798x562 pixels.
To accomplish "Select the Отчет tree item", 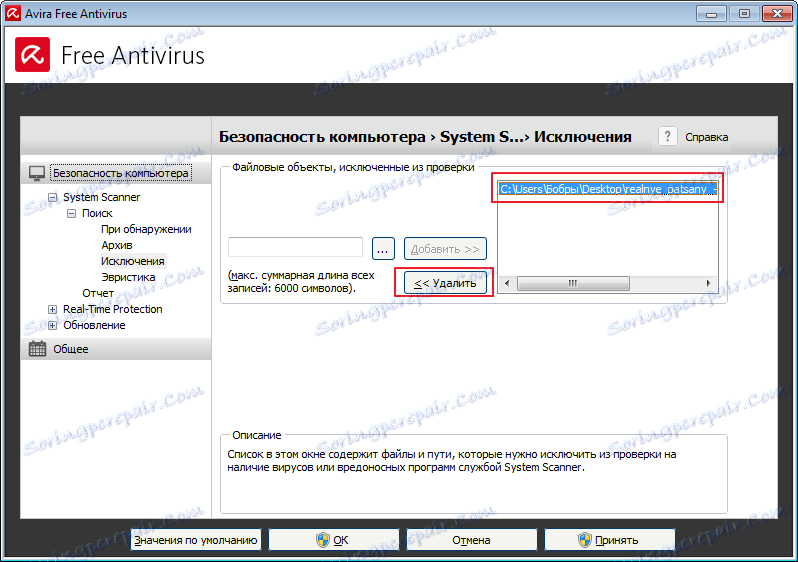I will pos(98,293).
